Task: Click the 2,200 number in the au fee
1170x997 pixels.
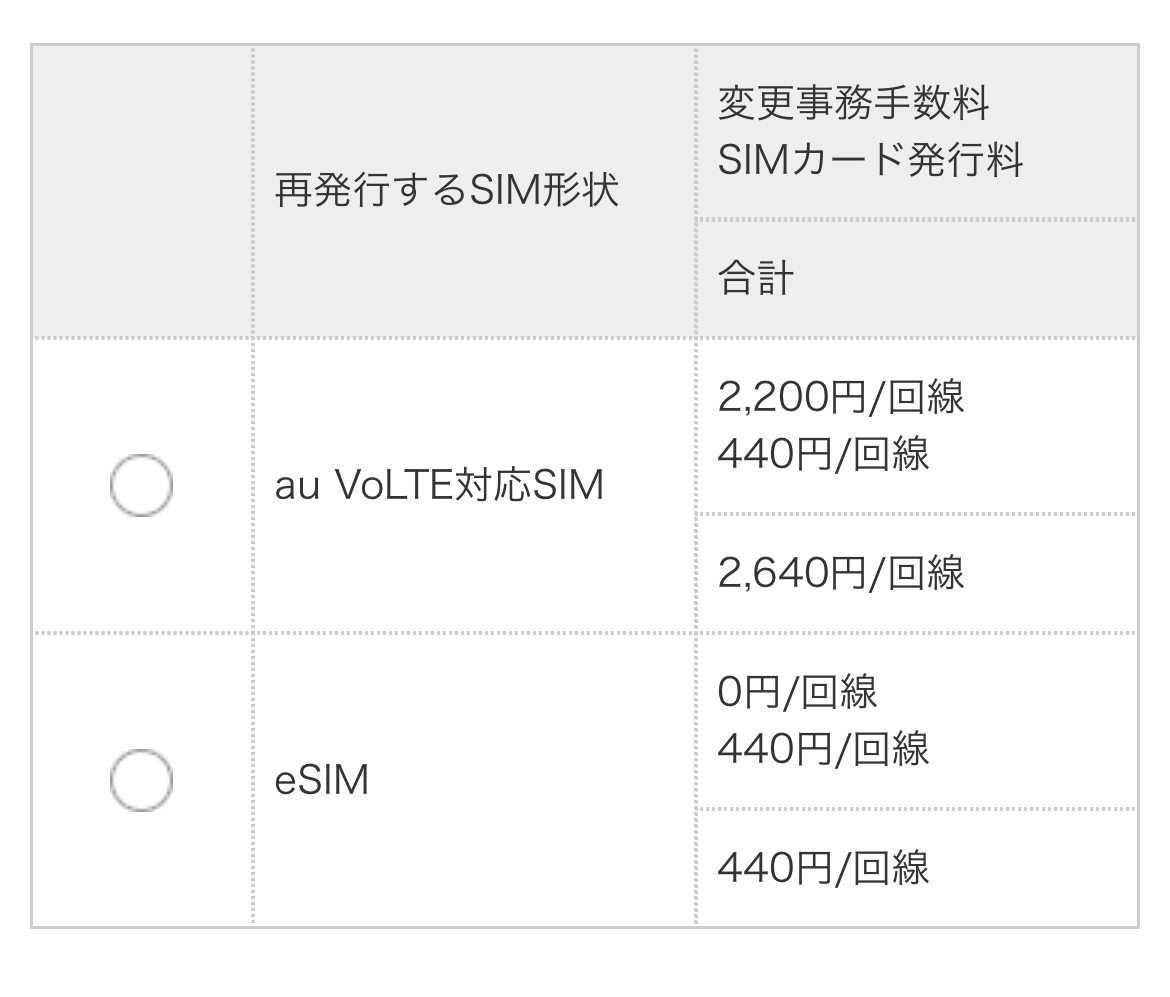Action: tap(773, 397)
